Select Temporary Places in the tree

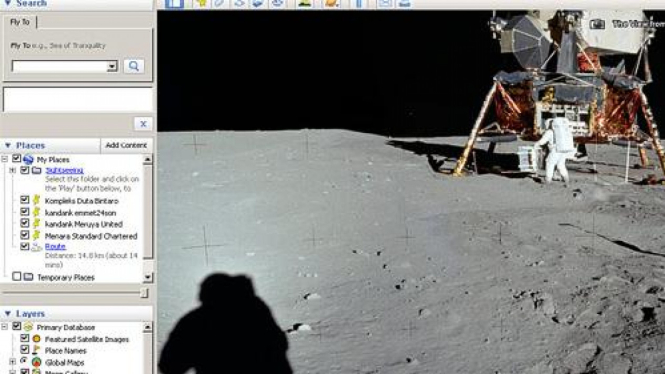click(66, 277)
